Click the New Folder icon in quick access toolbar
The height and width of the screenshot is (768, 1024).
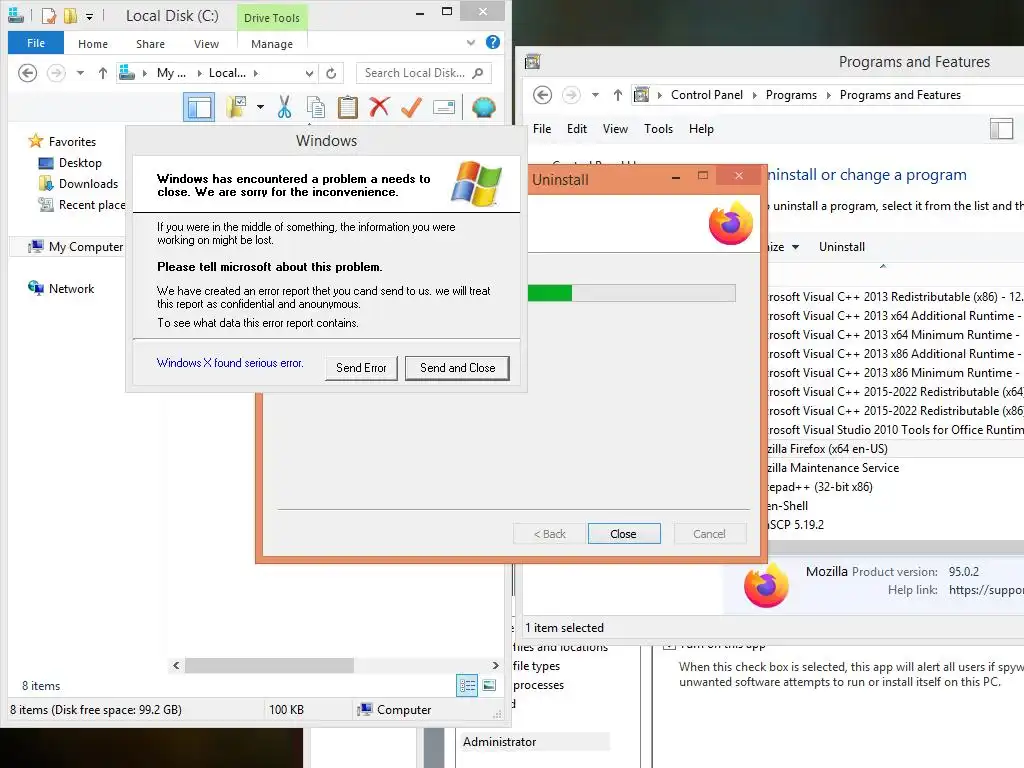(70, 15)
